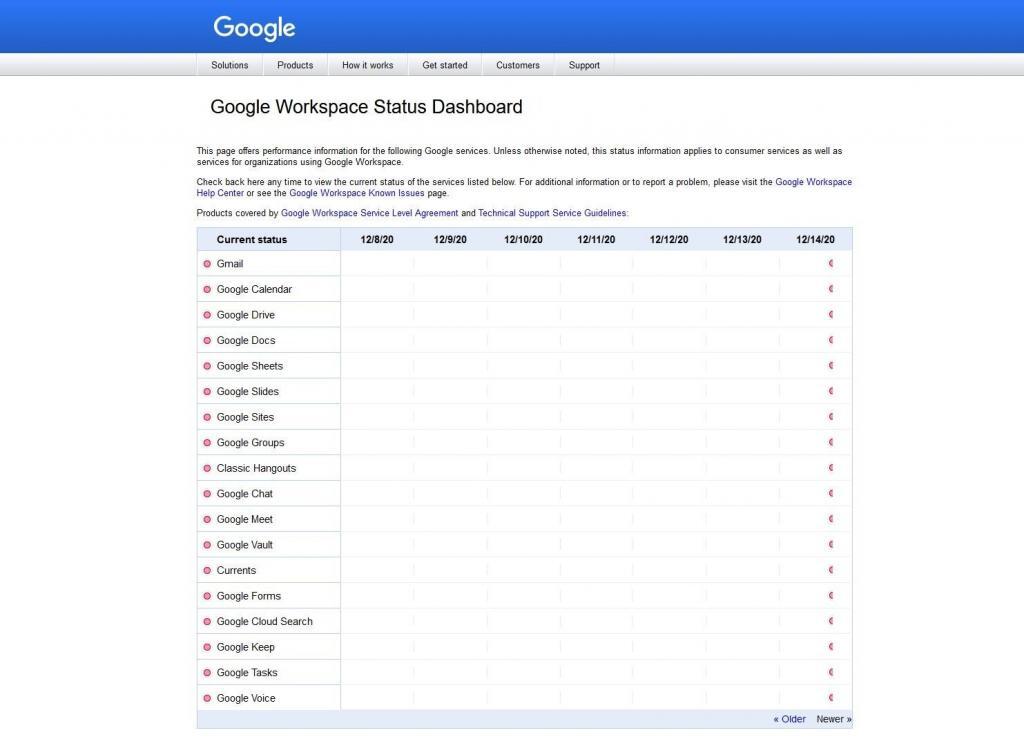Click Google Calendar's 12/14/20 outage marker

pos(830,289)
